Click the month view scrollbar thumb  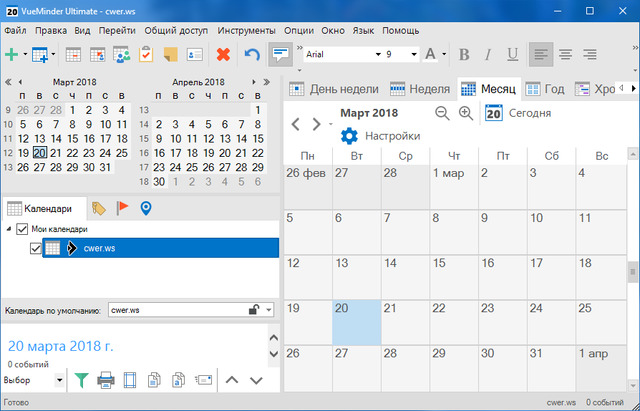tap(633, 272)
